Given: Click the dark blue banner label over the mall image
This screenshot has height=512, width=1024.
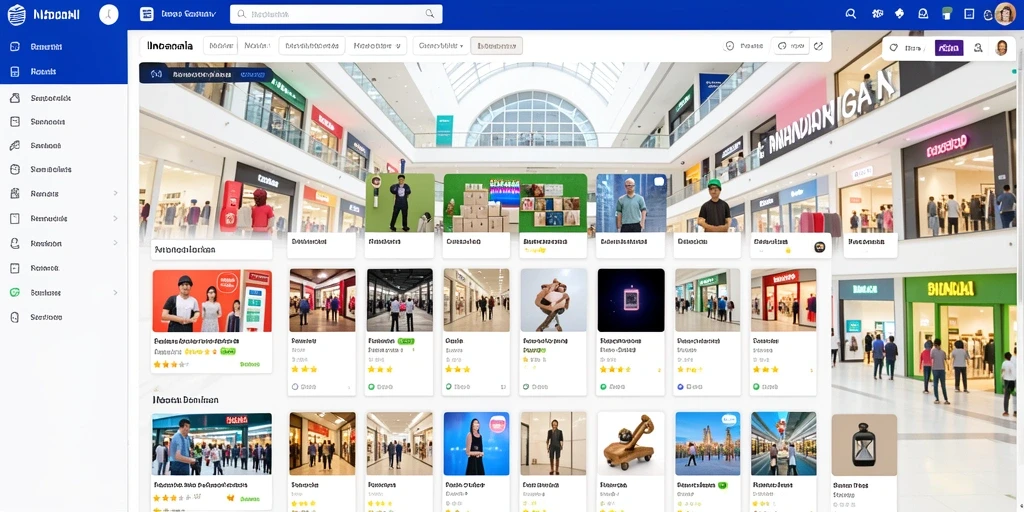Looking at the screenshot, I should pos(205,74).
